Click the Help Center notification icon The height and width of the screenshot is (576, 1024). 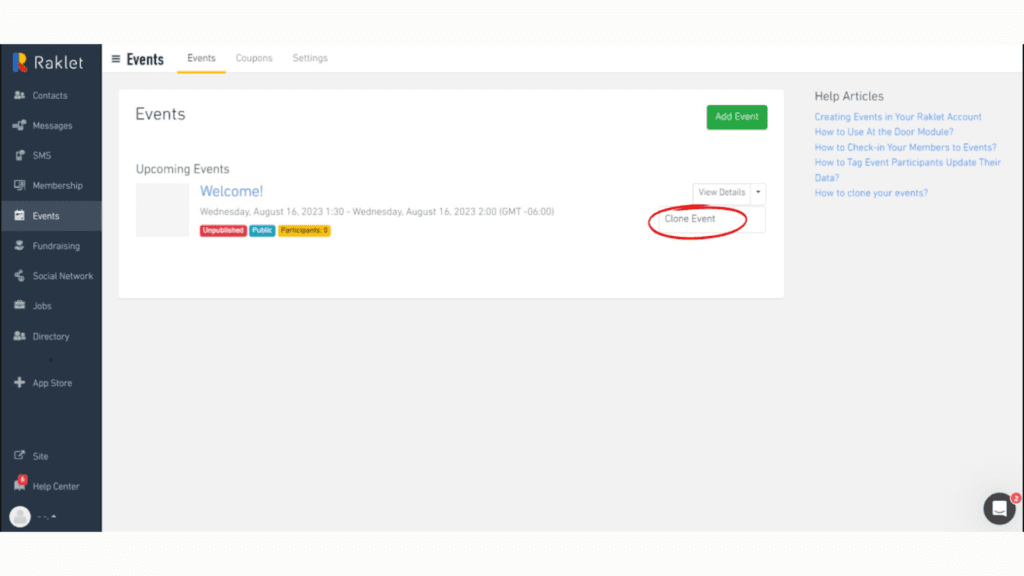coord(20,485)
